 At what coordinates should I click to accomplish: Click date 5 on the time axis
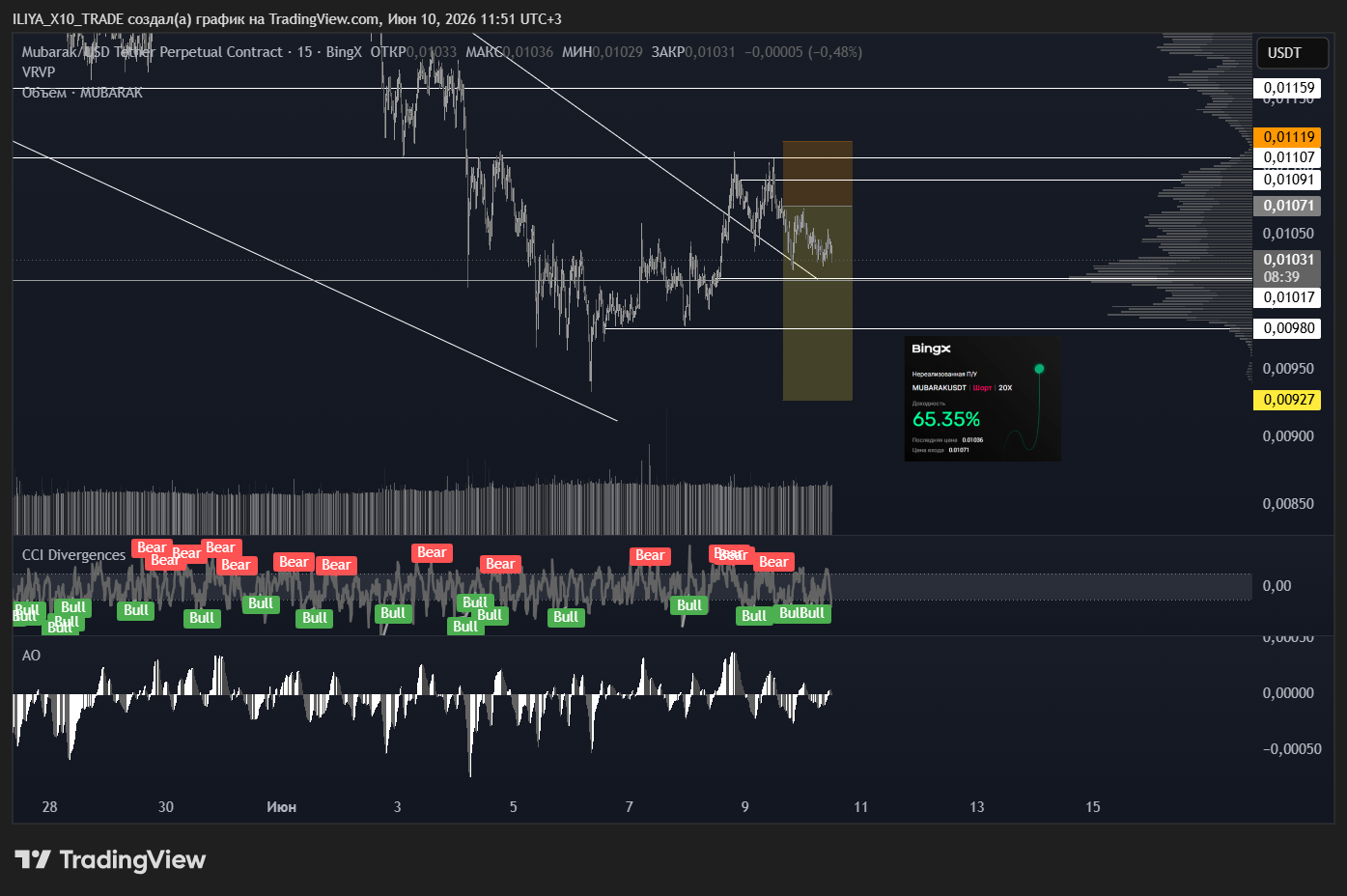514,807
